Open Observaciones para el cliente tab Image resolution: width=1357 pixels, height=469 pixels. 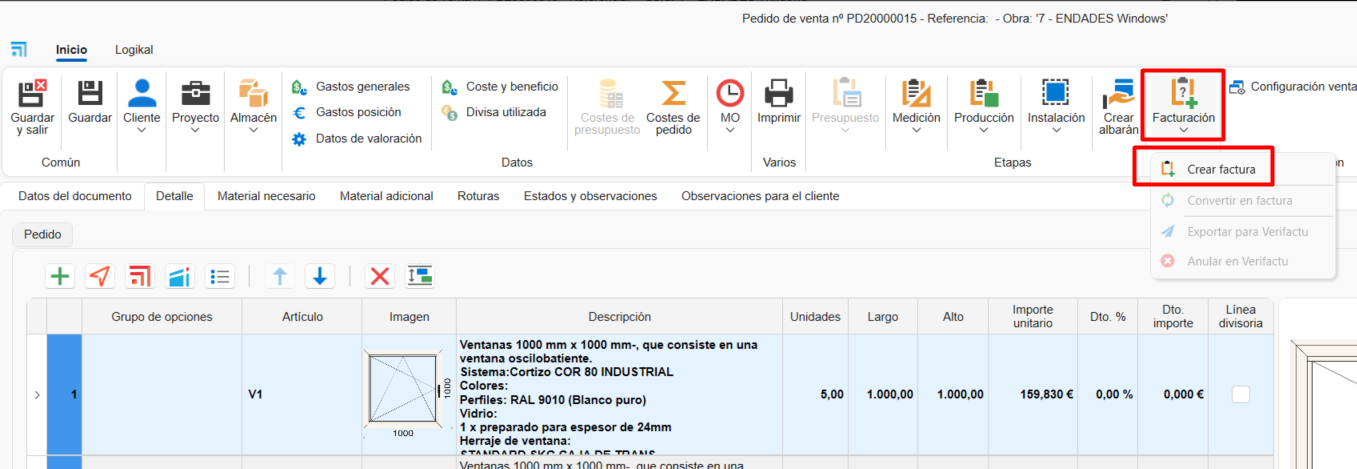[x=760, y=196]
